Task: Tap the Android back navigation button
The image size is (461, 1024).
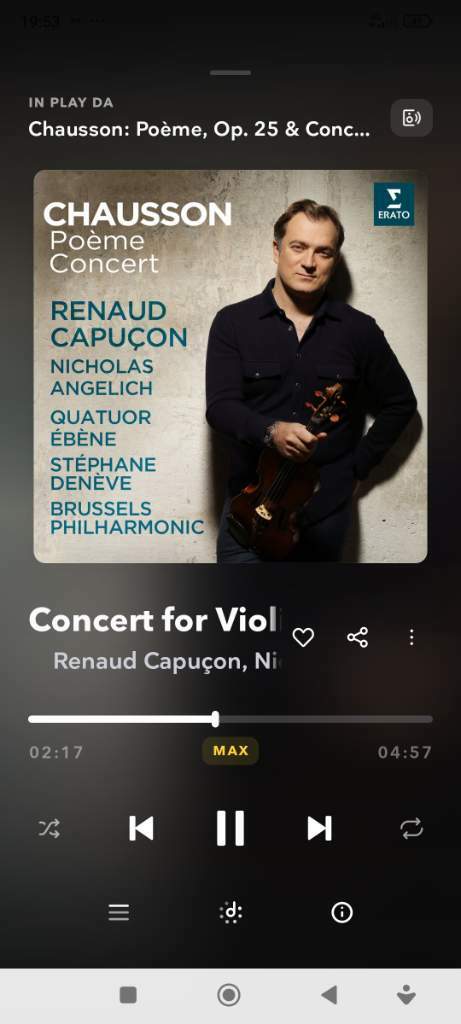Action: 330,995
